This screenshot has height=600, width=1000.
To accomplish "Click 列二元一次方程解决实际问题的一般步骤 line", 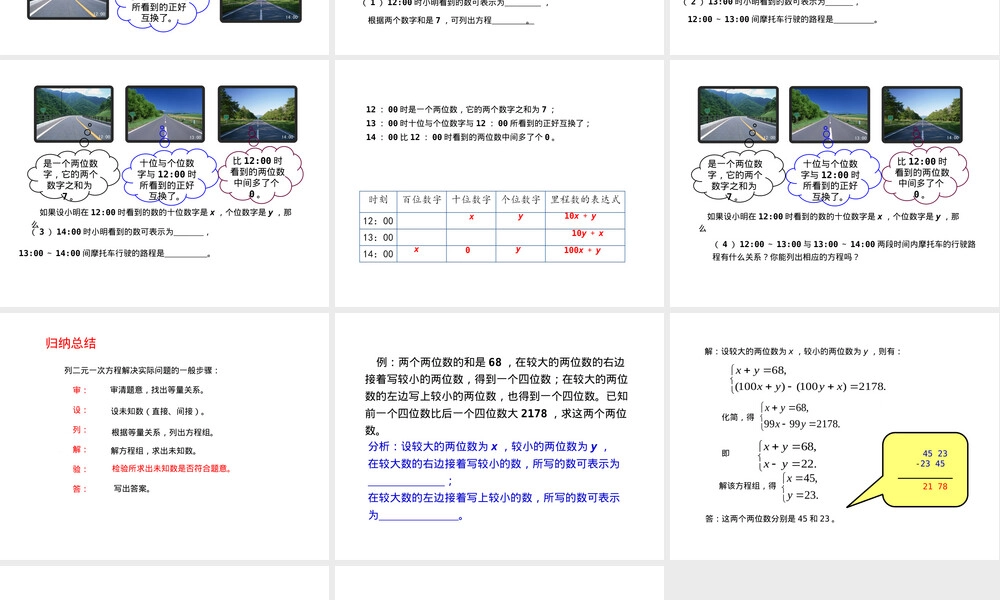I will 142,370.
